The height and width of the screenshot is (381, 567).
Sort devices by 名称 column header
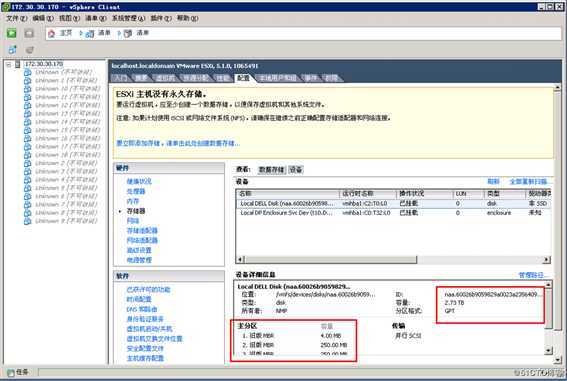coord(288,194)
